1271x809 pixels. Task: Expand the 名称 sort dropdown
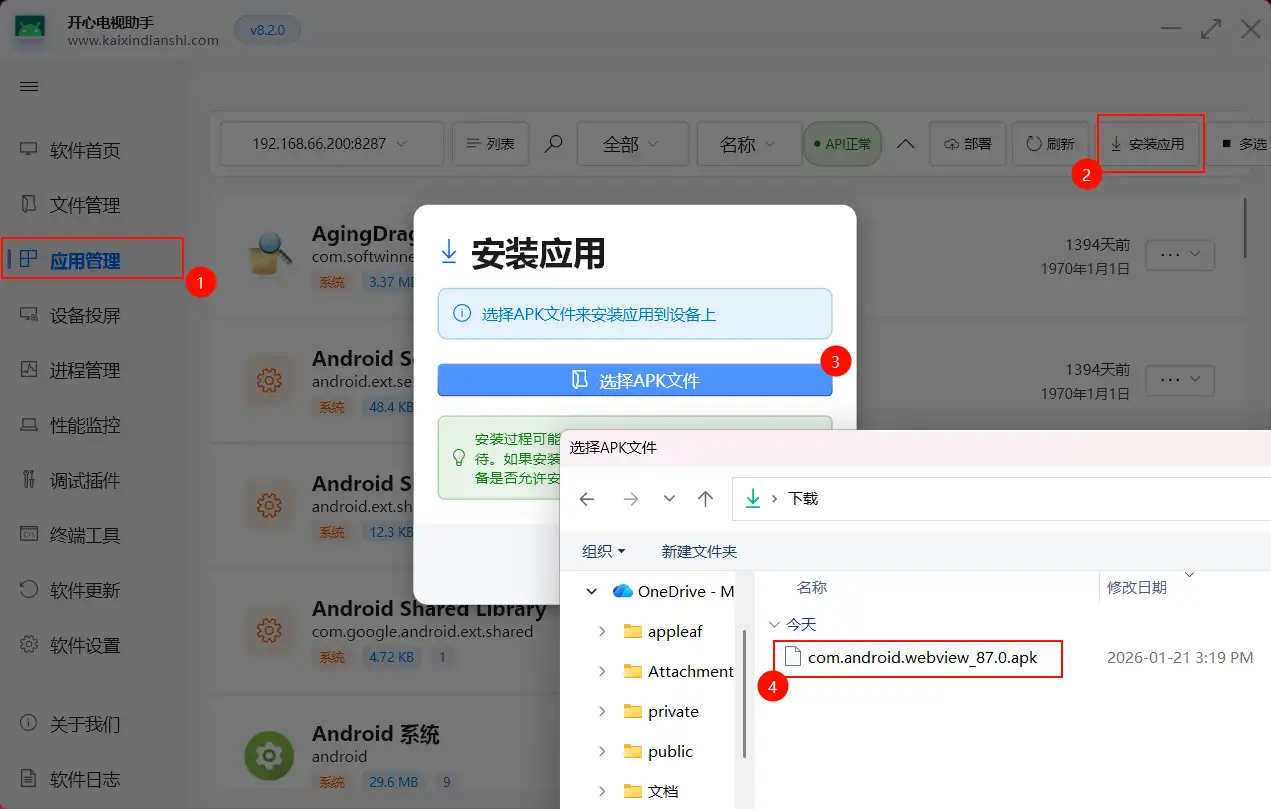(x=749, y=143)
